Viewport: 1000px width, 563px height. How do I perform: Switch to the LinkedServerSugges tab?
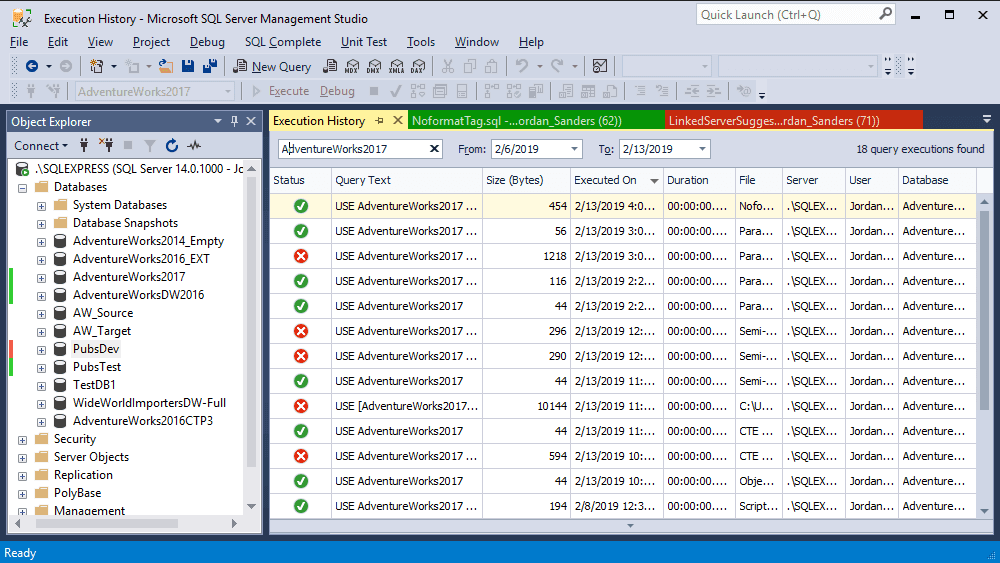(x=793, y=121)
